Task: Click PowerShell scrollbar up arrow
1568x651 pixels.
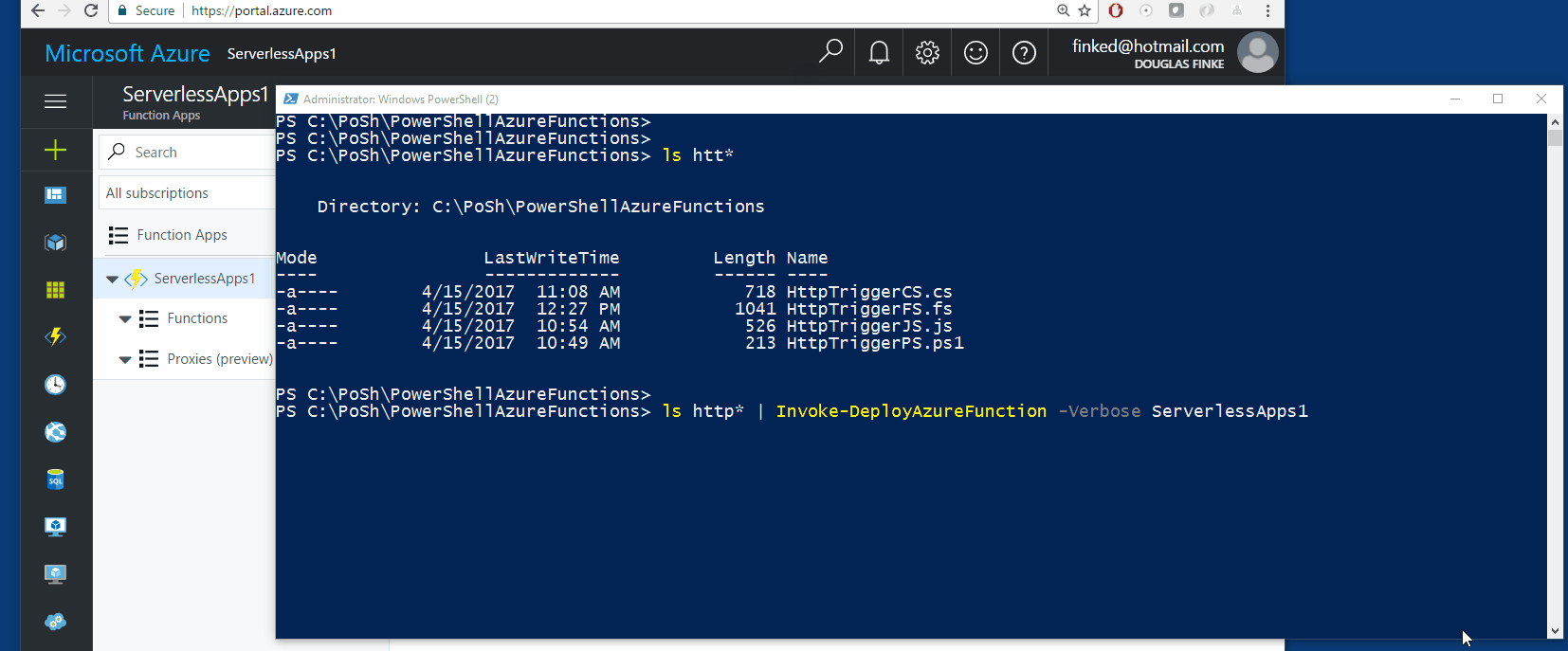Action: point(1555,122)
